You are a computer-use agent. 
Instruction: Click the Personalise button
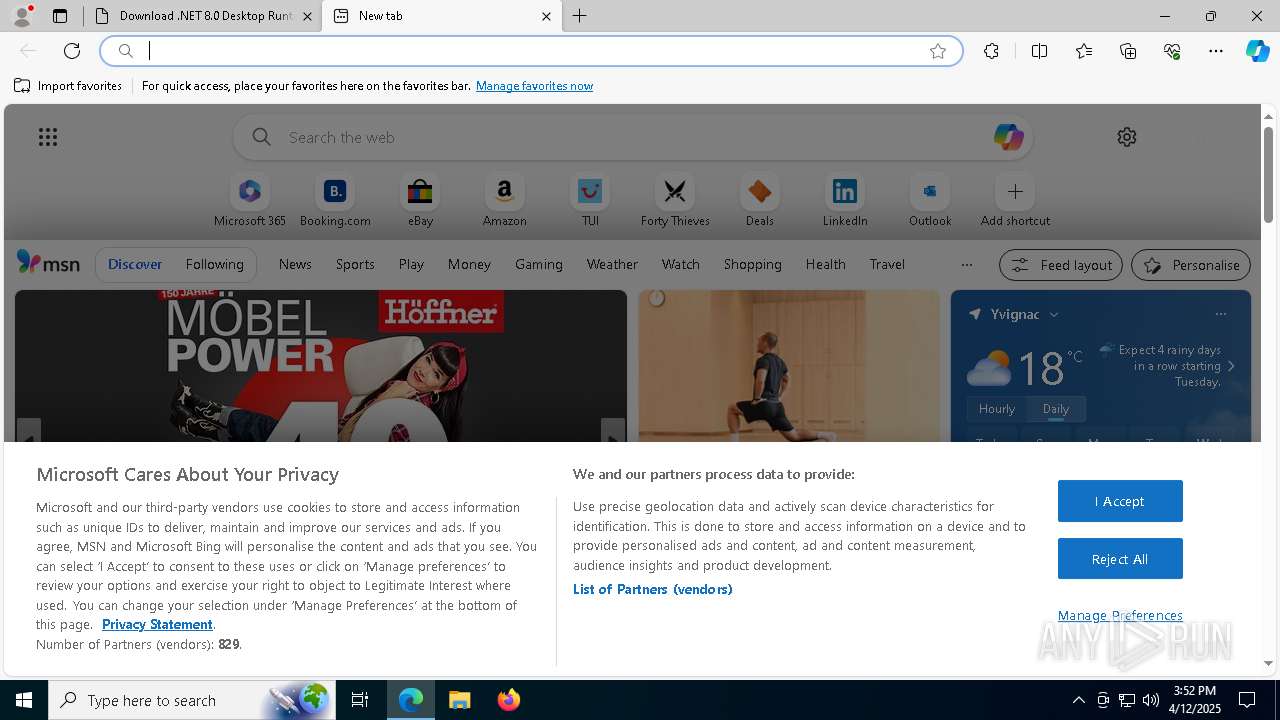coord(1191,265)
